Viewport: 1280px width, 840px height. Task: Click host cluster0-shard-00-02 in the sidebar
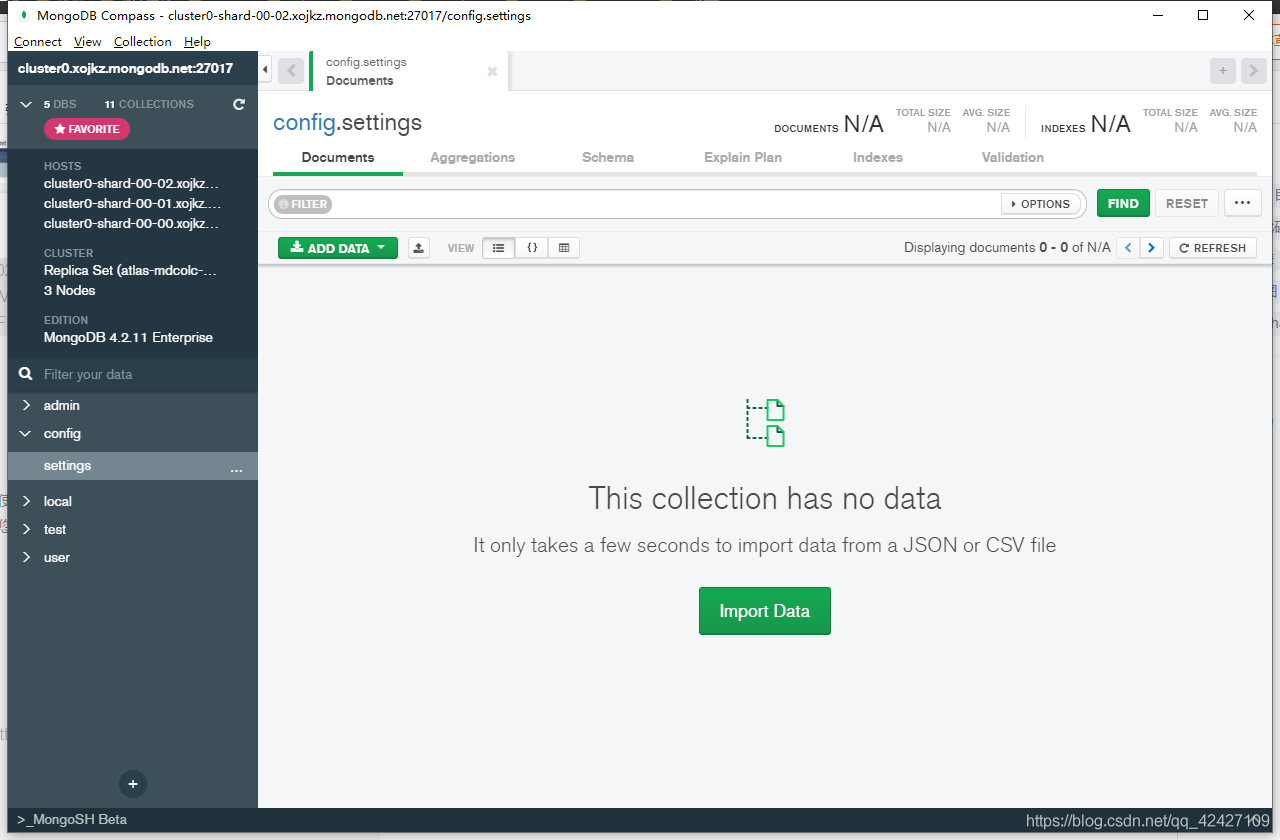pyautogui.click(x=131, y=184)
